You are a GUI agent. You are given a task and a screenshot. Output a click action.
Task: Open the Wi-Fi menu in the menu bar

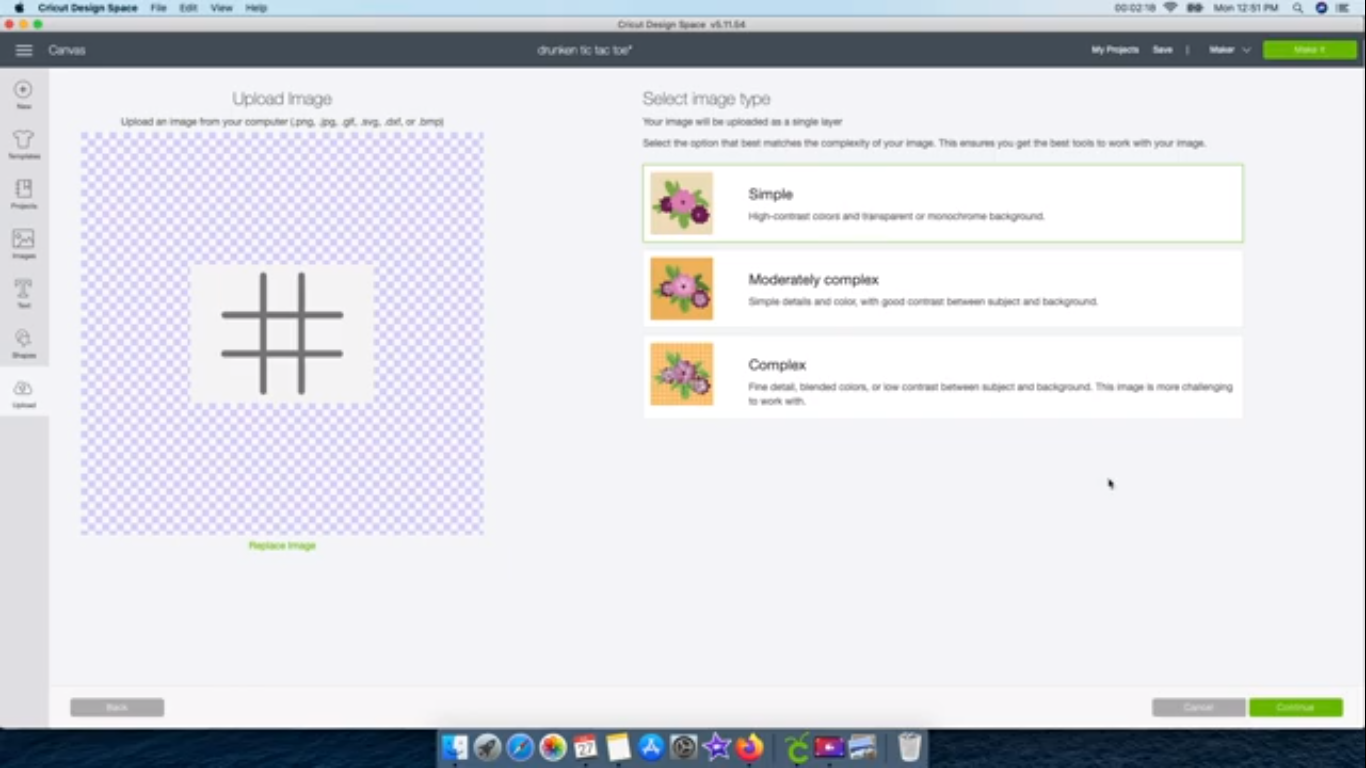coord(1172,7)
